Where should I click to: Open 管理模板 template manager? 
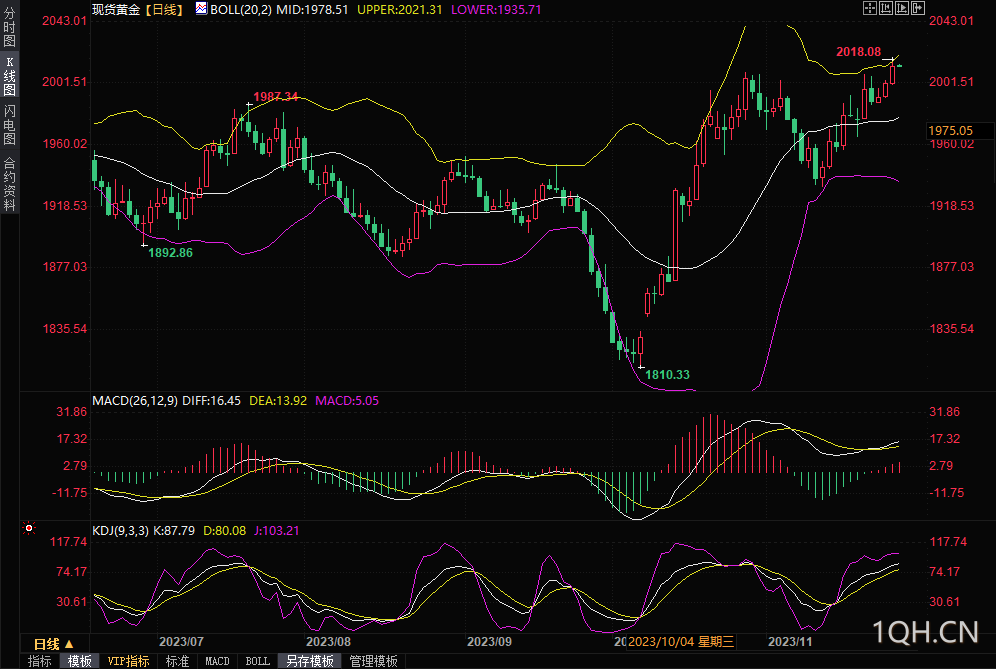tap(372, 661)
